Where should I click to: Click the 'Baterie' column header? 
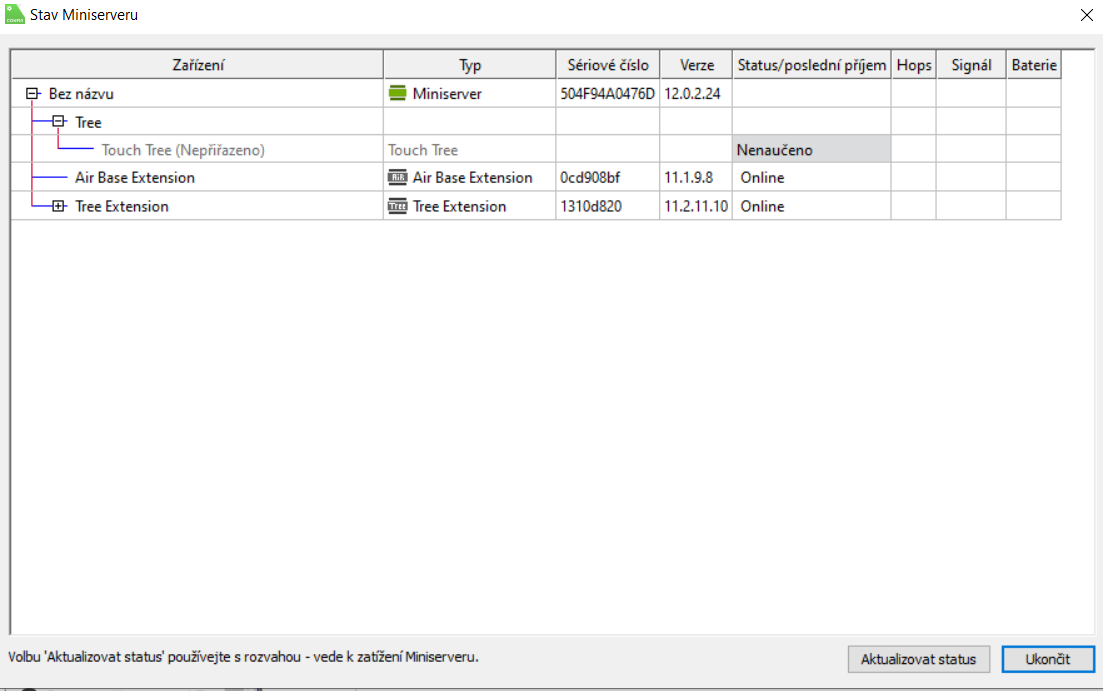tap(1033, 65)
